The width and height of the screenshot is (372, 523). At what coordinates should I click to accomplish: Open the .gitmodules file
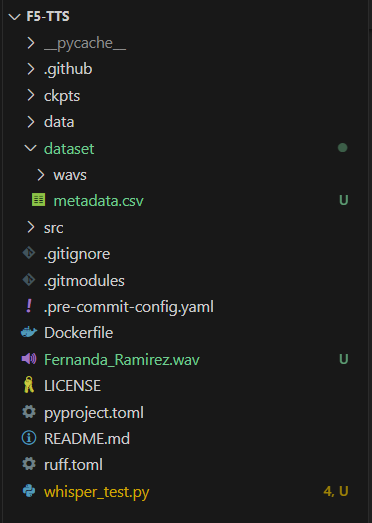pyautogui.click(x=84, y=281)
